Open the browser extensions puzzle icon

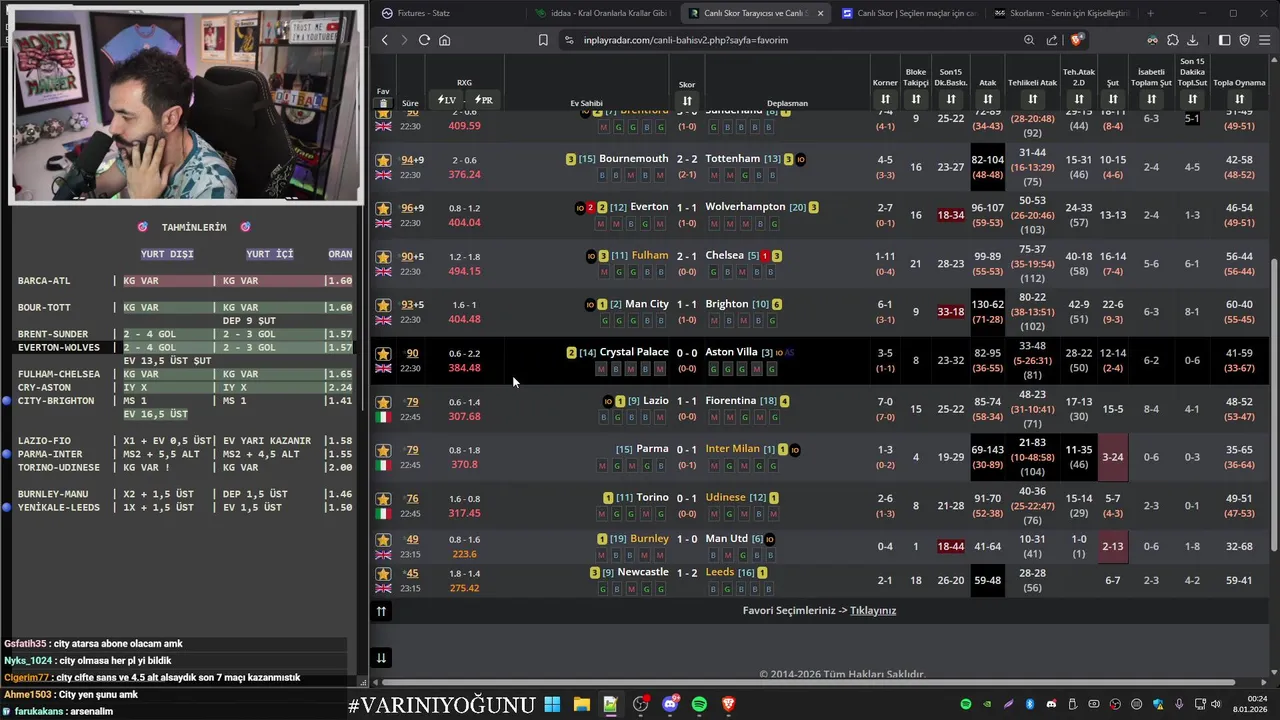(x=1173, y=40)
